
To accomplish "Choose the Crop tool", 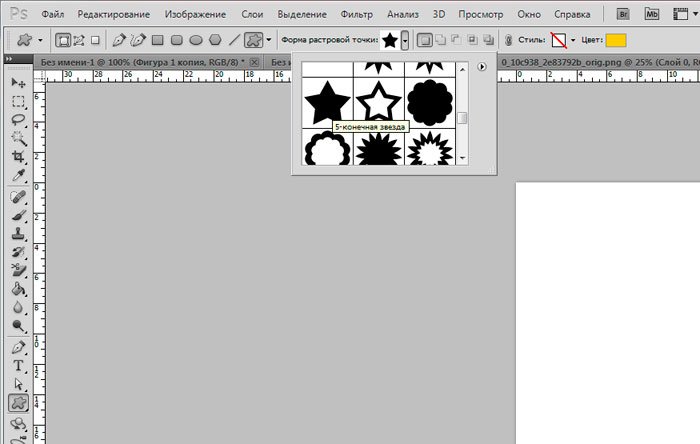I will pyautogui.click(x=18, y=157).
